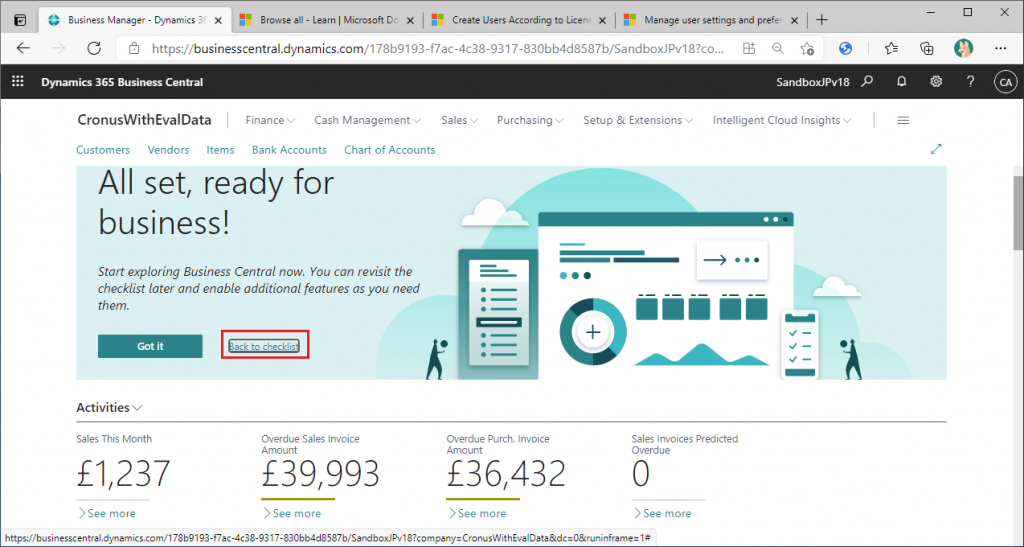Click the SandboxJPv18 environment name
The width and height of the screenshot is (1024, 547).
click(x=812, y=82)
